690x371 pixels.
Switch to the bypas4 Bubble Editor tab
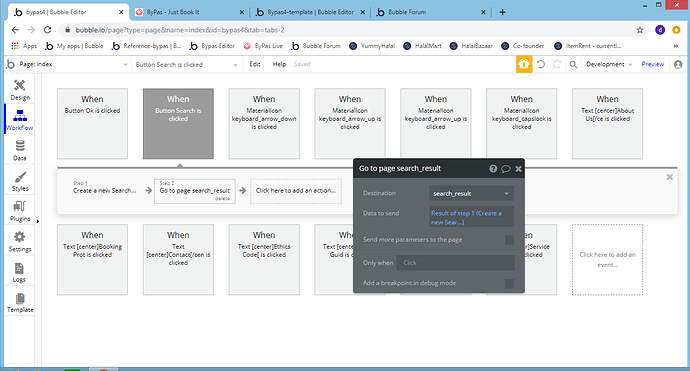tap(68, 12)
